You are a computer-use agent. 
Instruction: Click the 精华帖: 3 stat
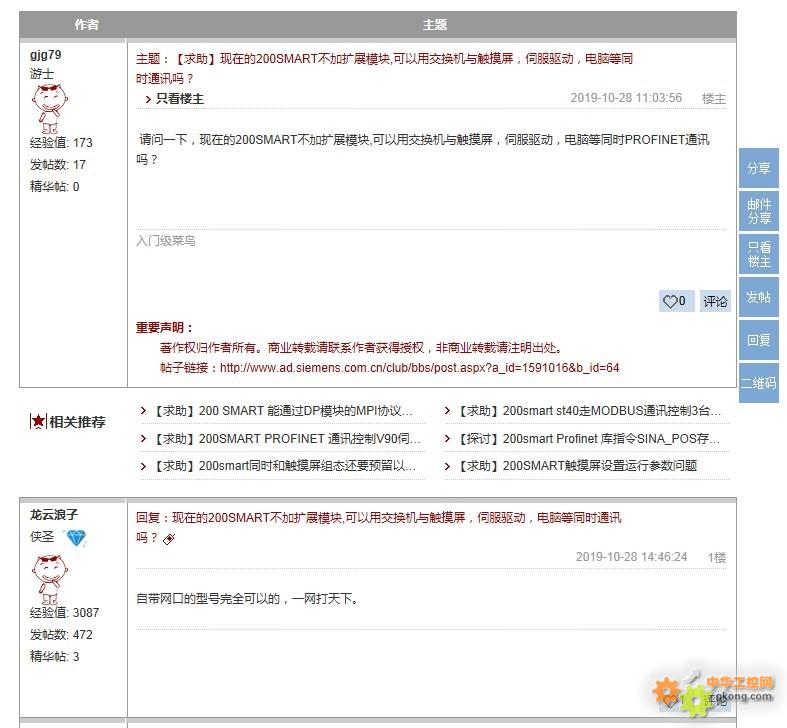[x=55, y=657]
